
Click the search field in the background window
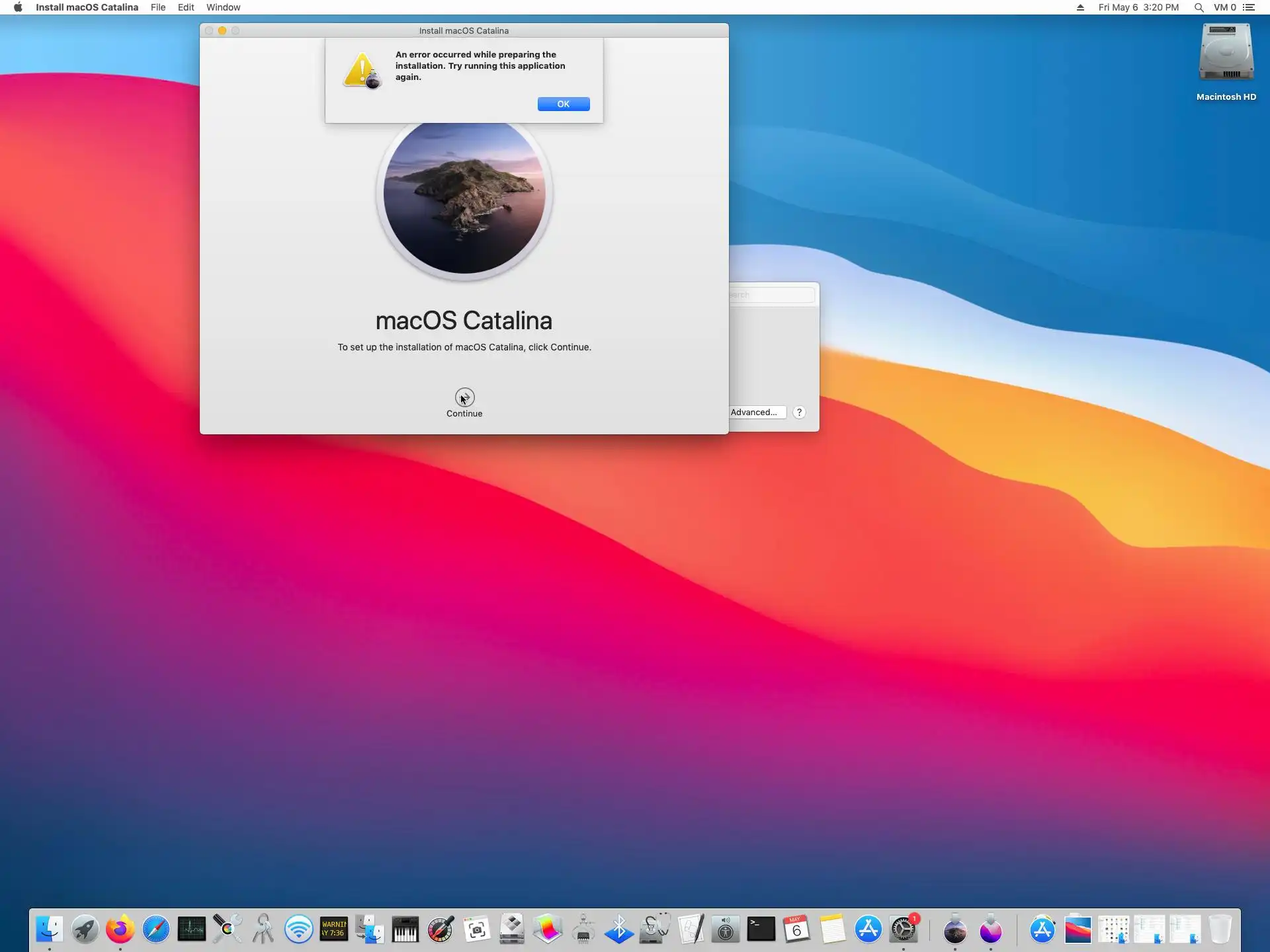coord(773,295)
